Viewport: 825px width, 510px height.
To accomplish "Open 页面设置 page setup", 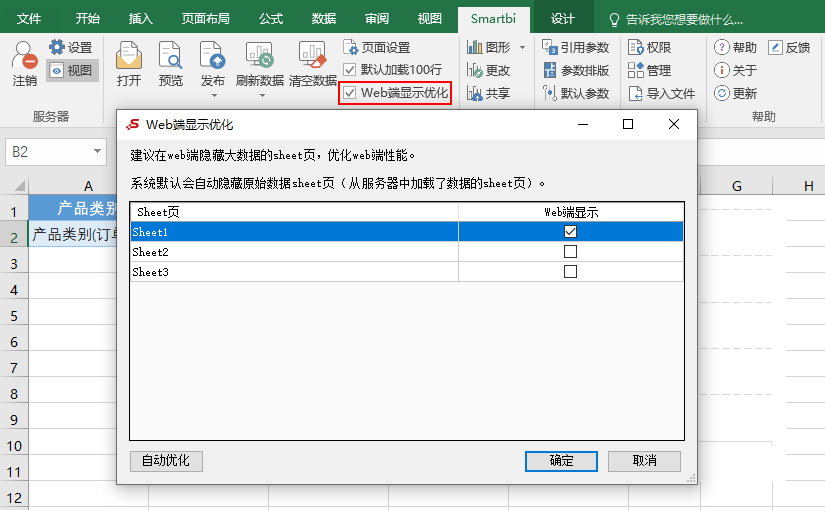I will coord(377,47).
